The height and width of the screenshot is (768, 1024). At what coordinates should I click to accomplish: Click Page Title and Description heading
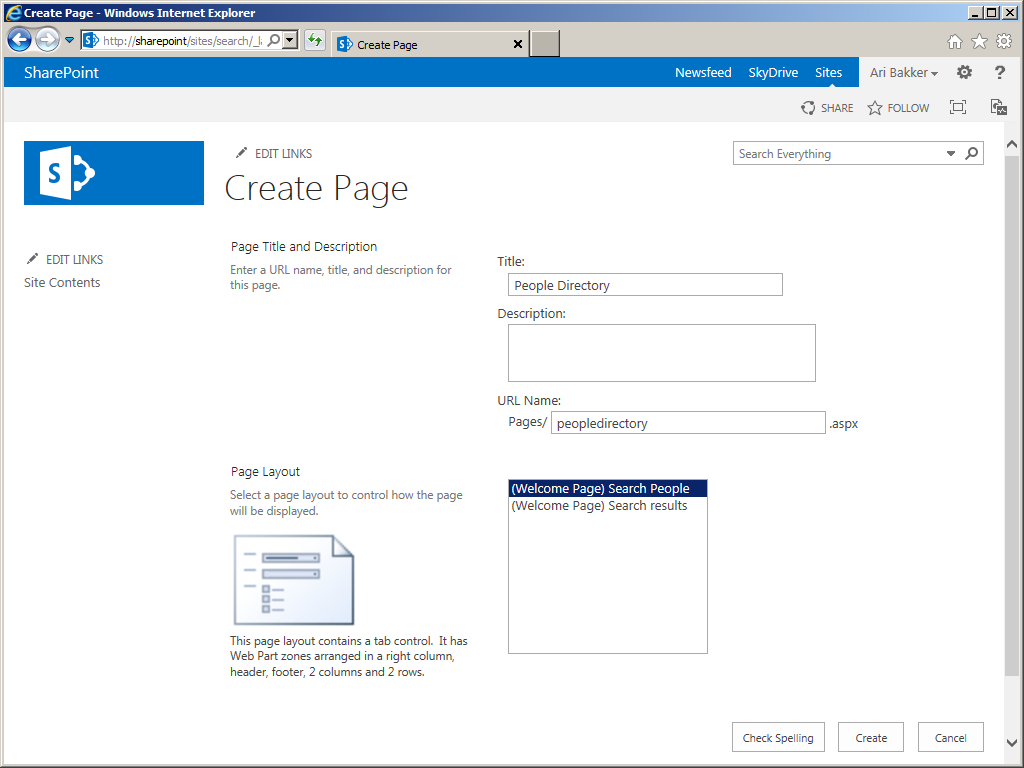tap(304, 246)
